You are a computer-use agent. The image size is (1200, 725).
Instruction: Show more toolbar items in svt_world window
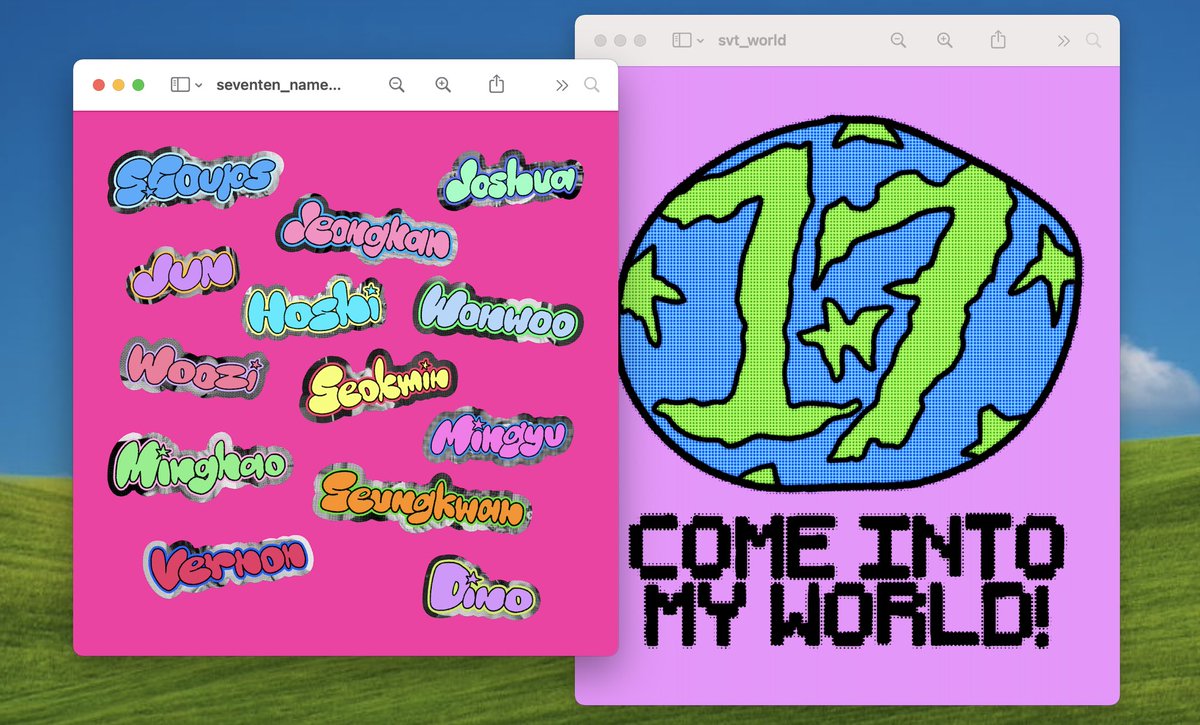(x=1063, y=41)
